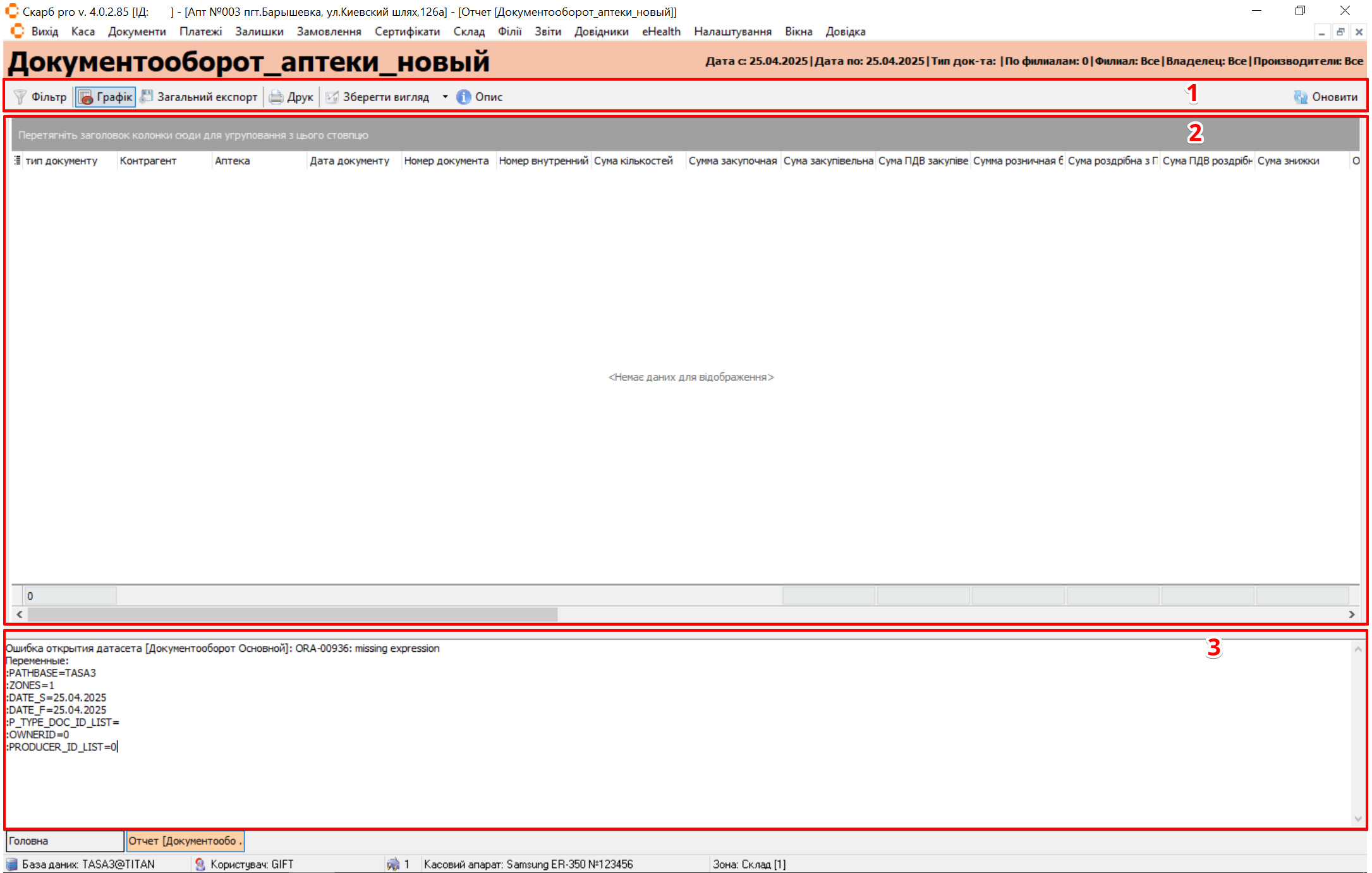This screenshot has width=1372, height=873.
Task: Click the Зберегти вигляд icon
Action: (x=332, y=97)
